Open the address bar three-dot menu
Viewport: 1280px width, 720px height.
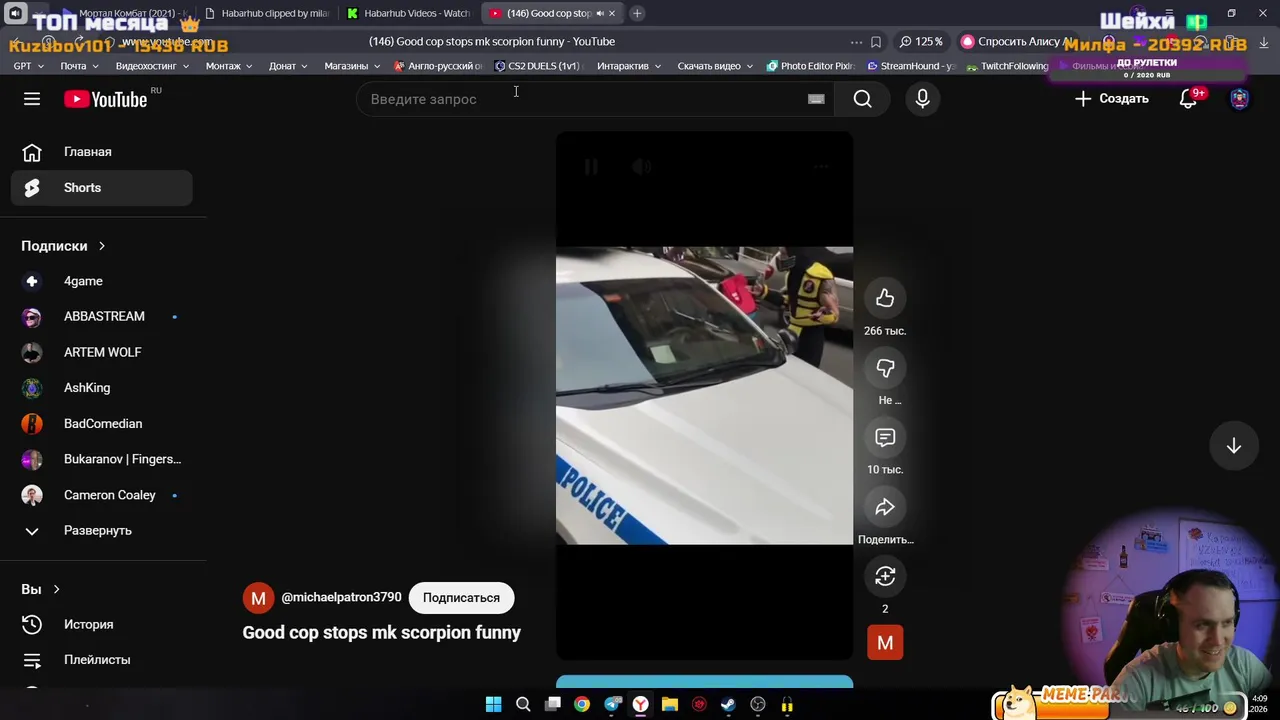[x=856, y=42]
